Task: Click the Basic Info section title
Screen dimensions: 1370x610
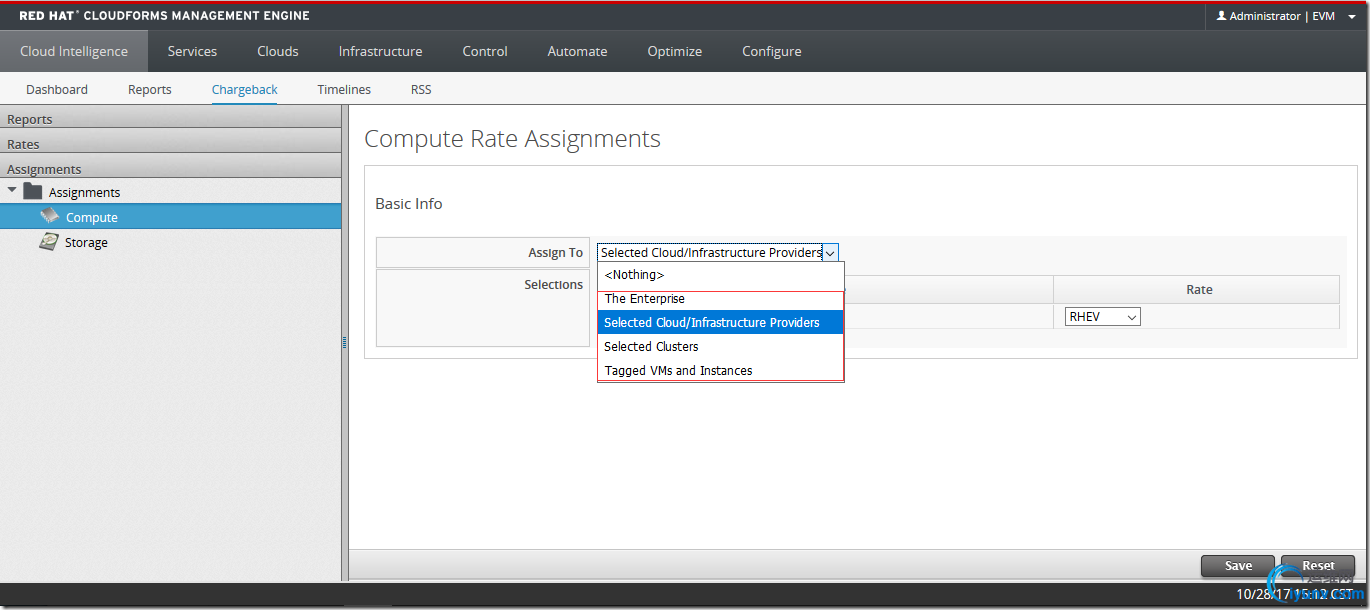Action: click(x=409, y=203)
